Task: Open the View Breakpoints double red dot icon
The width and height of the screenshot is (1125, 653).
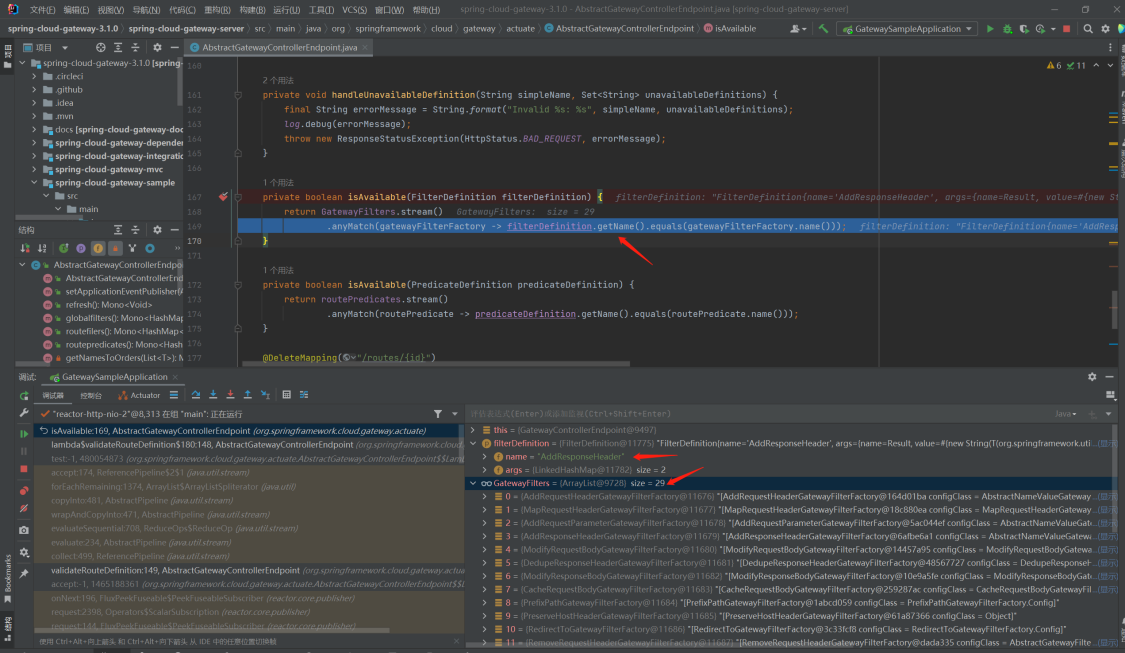Action: click(x=24, y=491)
